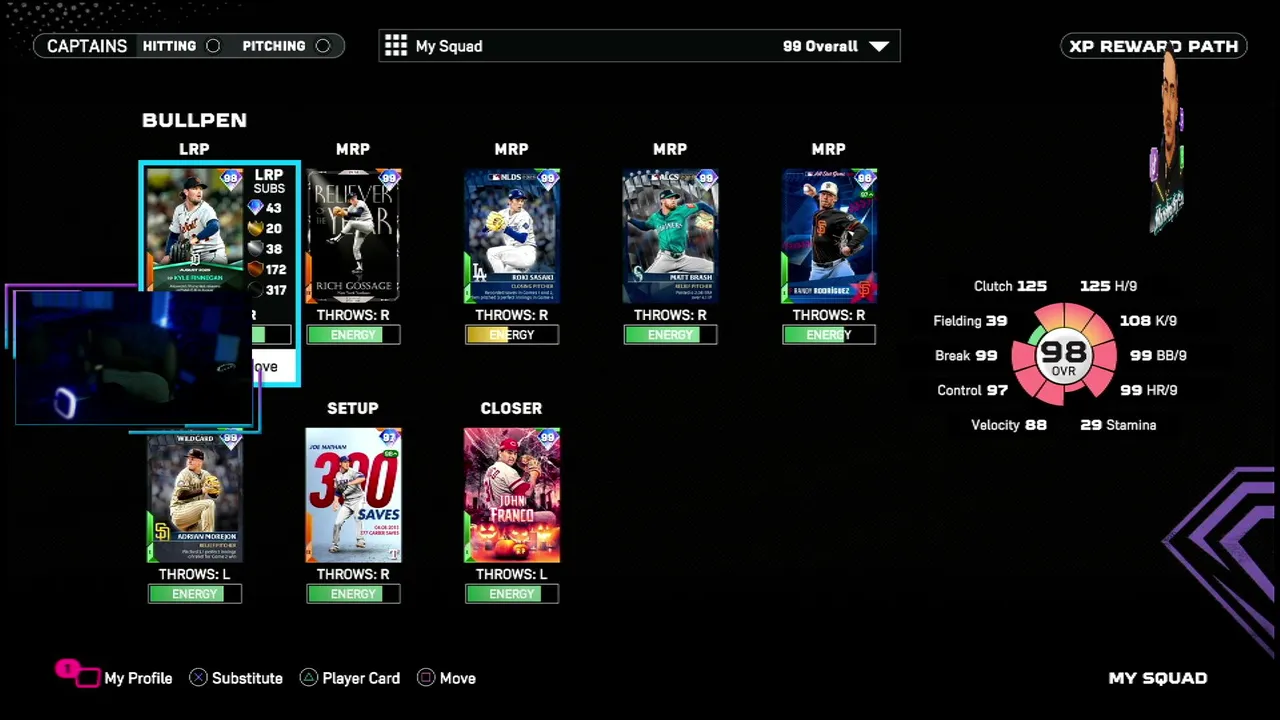Click the 99 rating badge on Sasaki card
The image size is (1280, 720).
coord(547,180)
